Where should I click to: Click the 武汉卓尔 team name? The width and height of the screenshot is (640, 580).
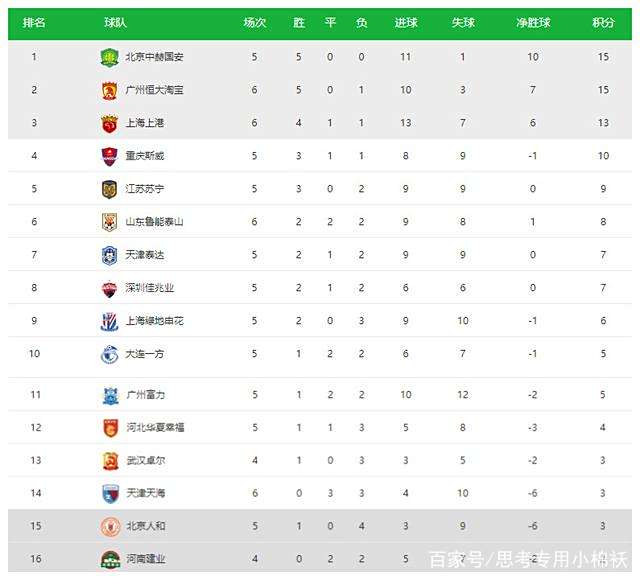point(146,460)
